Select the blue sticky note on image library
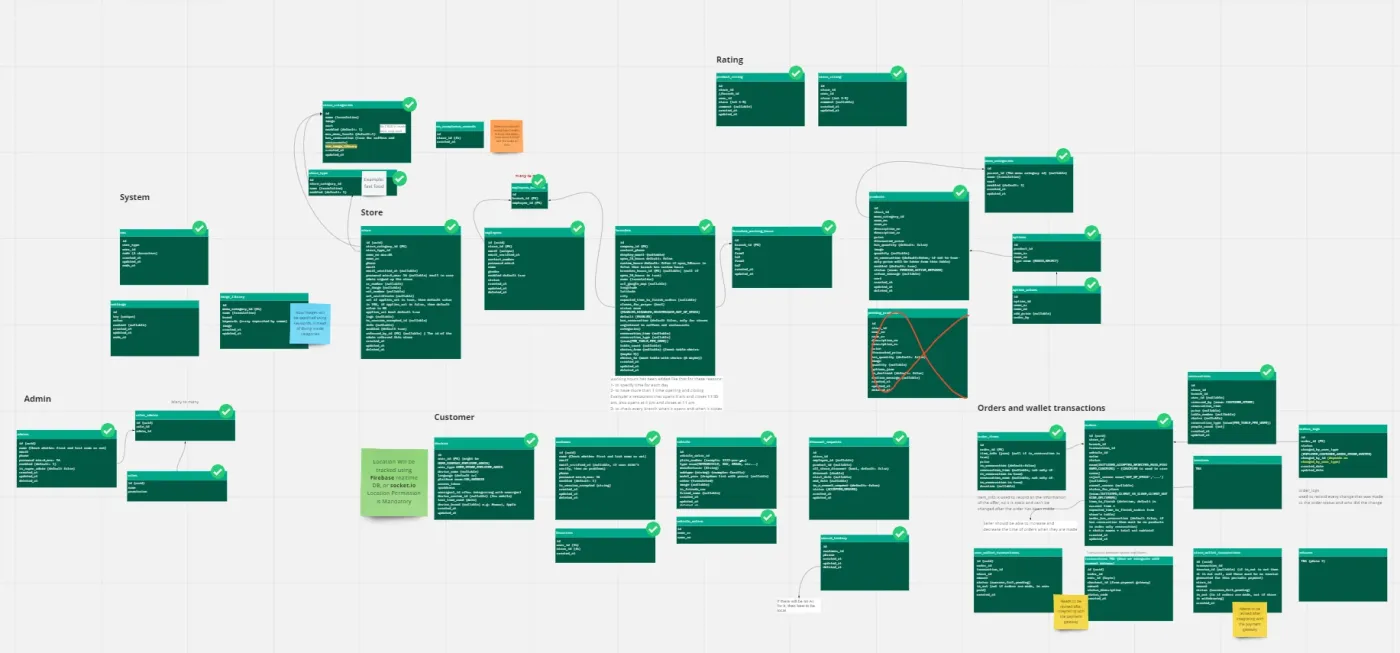Image resolution: width=1400 pixels, height=653 pixels. coord(310,324)
